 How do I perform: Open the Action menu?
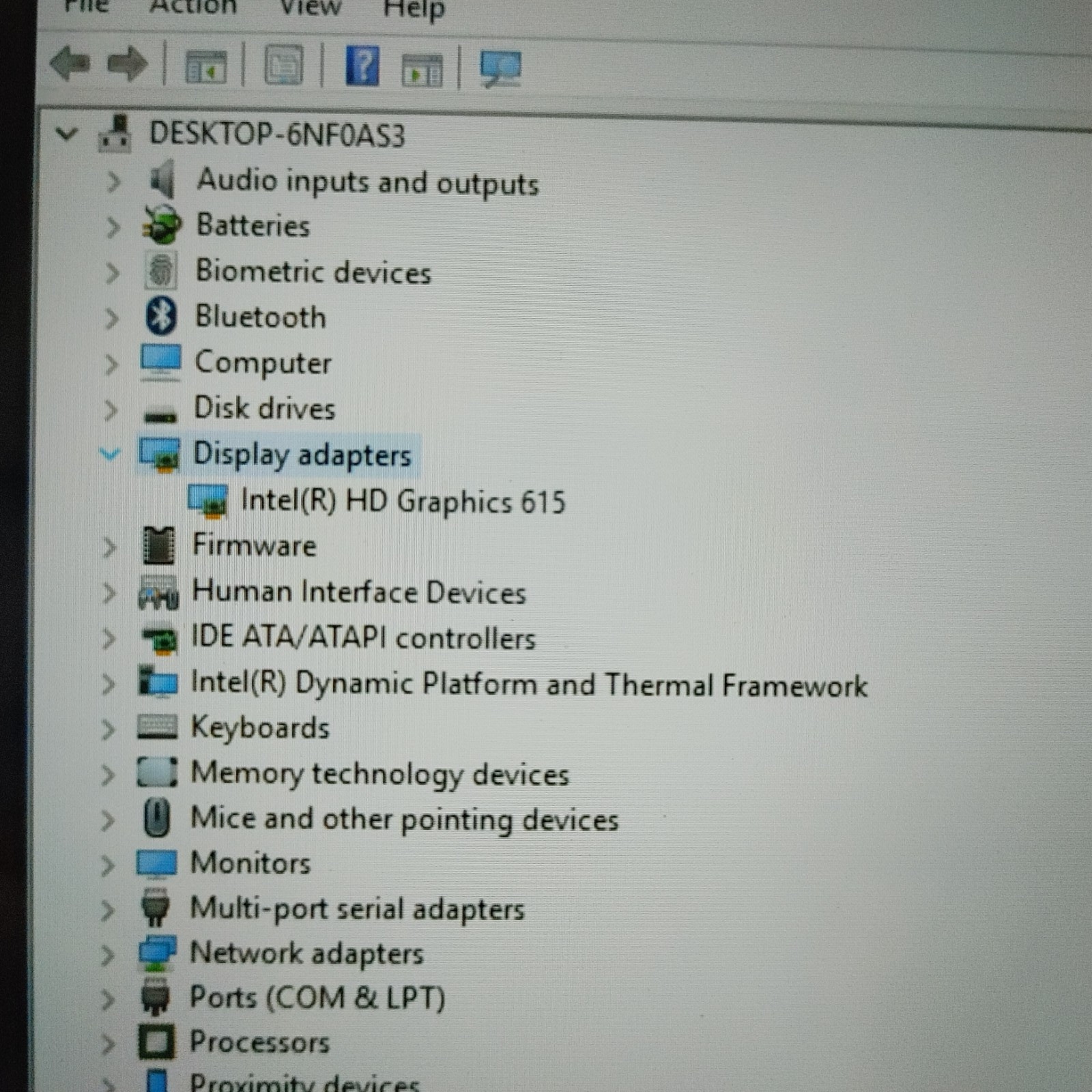(193, 7)
